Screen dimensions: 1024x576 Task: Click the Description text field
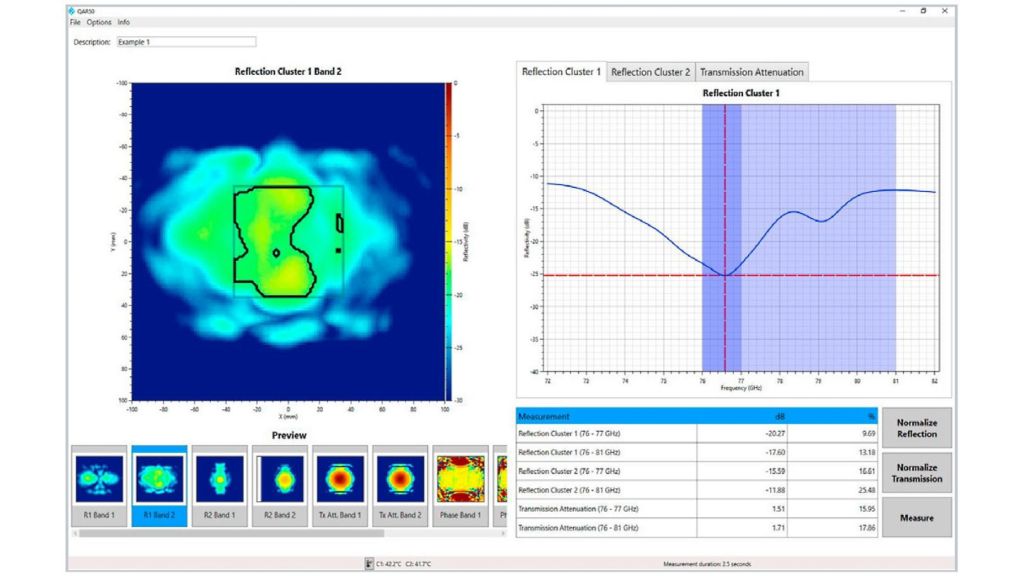pyautogui.click(x=185, y=42)
